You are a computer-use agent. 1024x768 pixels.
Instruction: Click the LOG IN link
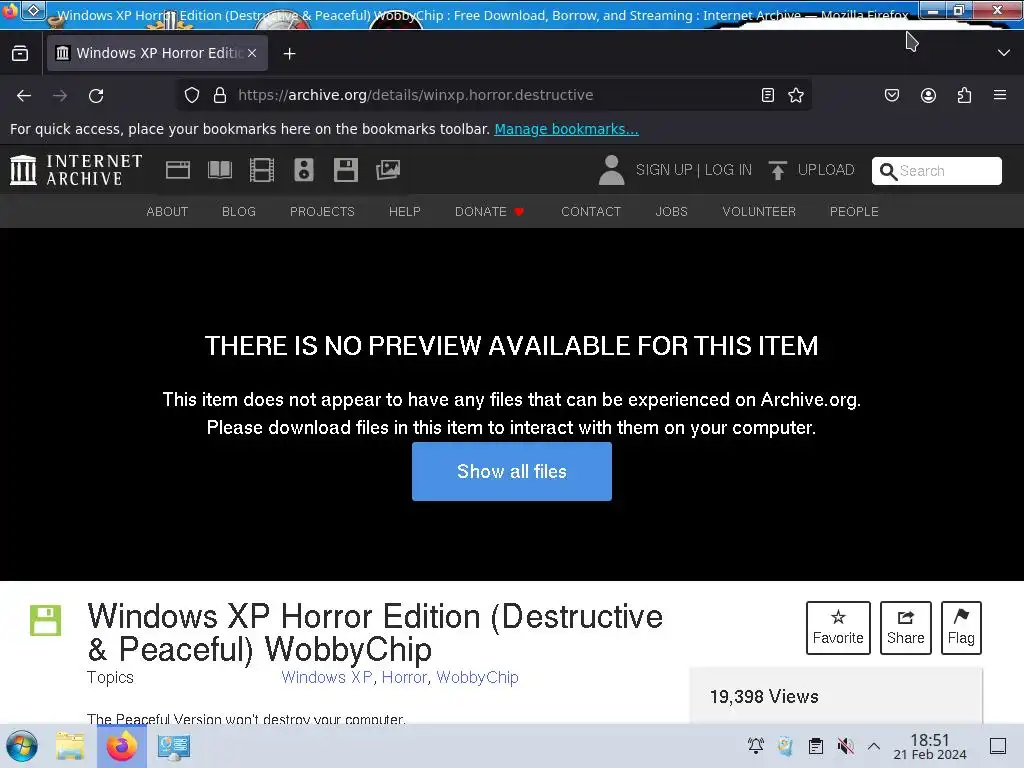point(728,170)
